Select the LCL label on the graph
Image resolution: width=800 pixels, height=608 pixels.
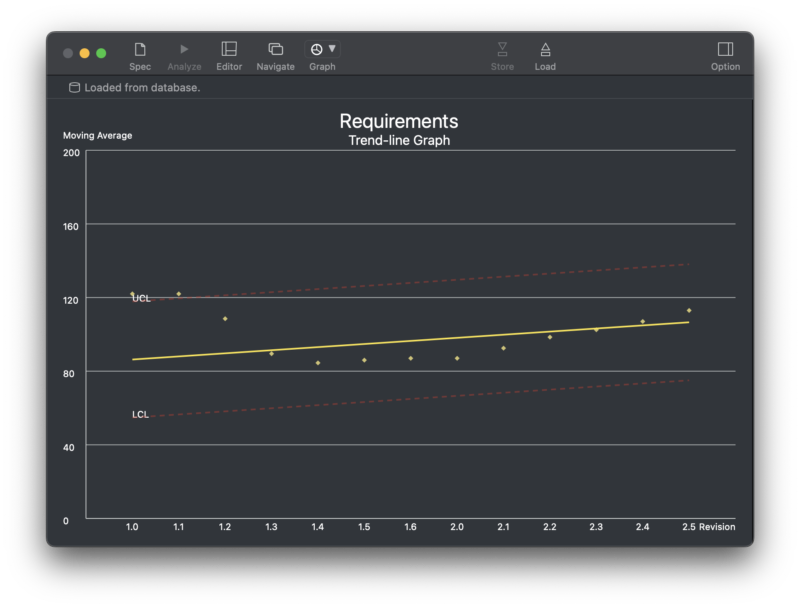pyautogui.click(x=140, y=415)
